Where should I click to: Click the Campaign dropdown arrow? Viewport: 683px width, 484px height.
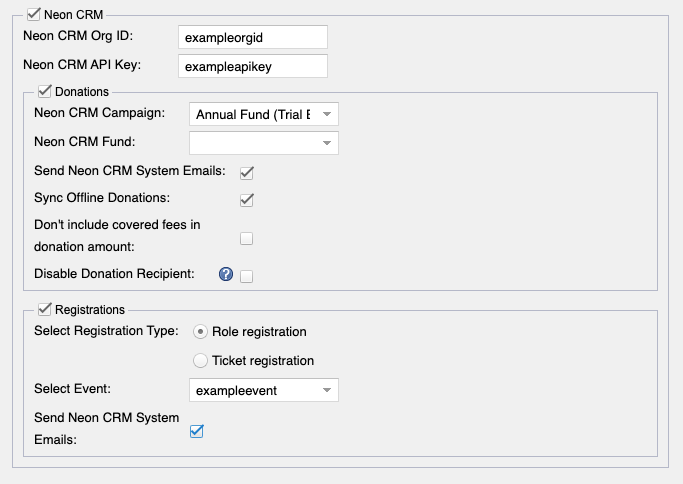click(327, 114)
